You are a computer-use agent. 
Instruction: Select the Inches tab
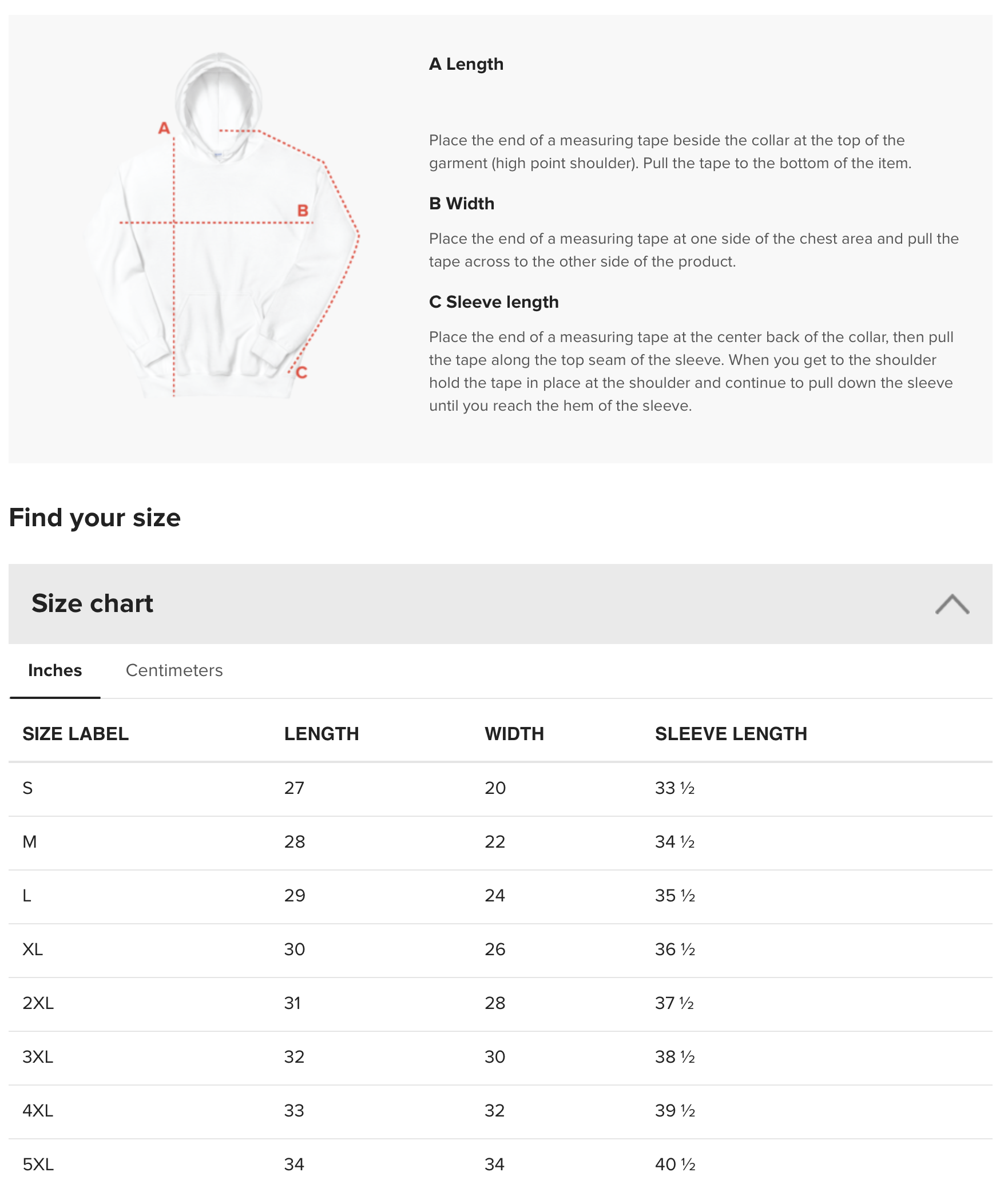(x=55, y=670)
